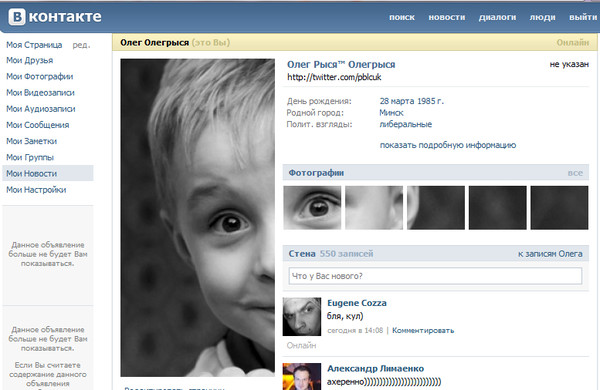Go to Моя Страница

34,45
